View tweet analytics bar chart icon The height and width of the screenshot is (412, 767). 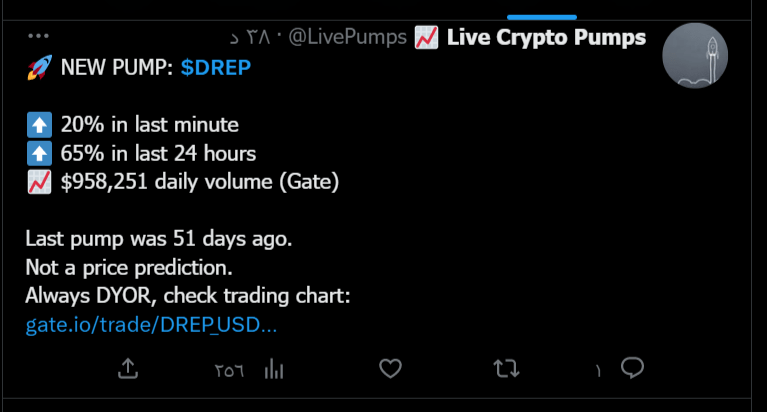(274, 369)
